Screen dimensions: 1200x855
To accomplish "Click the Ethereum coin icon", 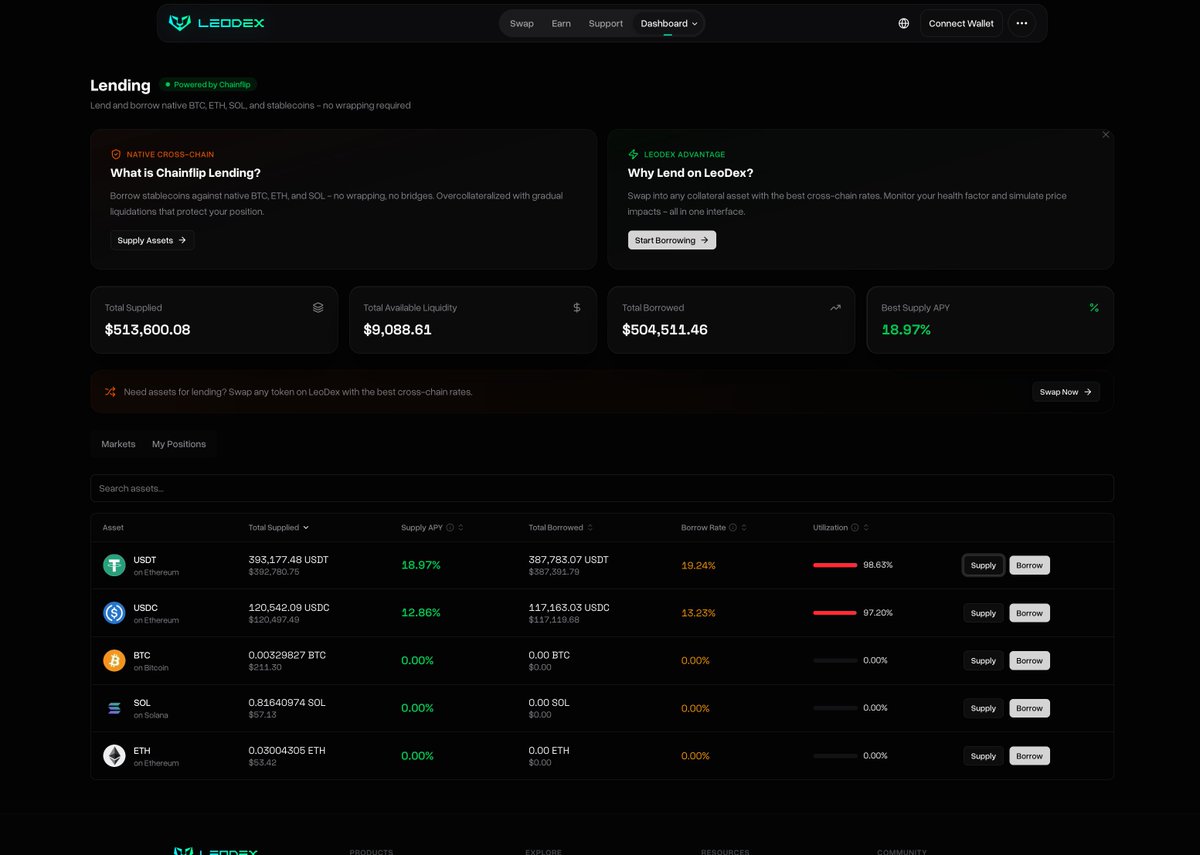I will (114, 756).
